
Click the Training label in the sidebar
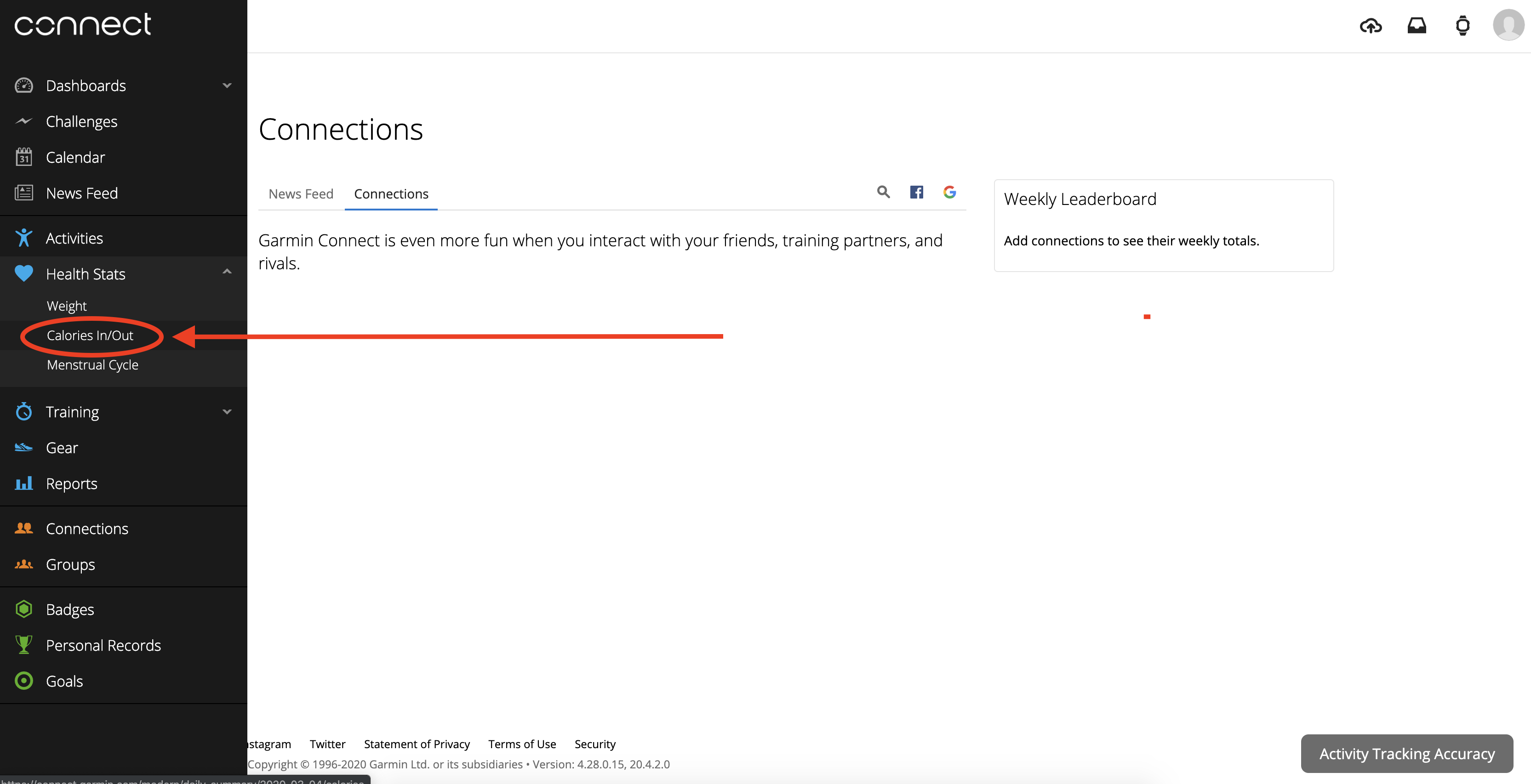click(x=73, y=412)
